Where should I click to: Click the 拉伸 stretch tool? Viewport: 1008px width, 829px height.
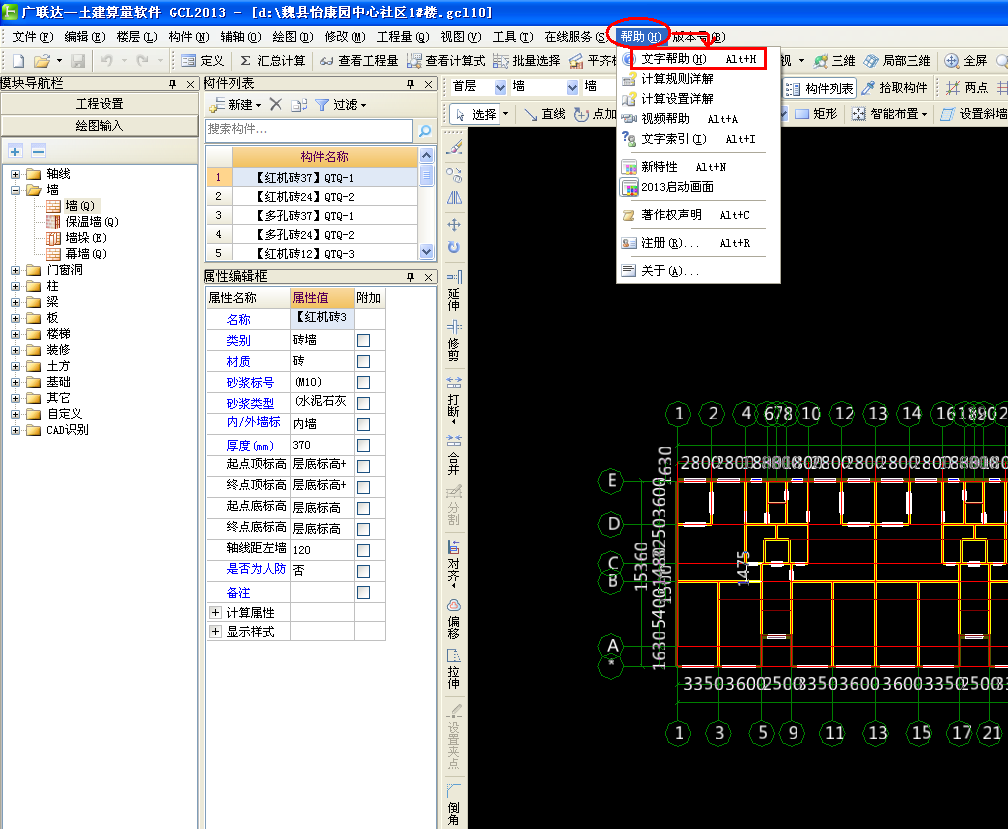click(454, 669)
